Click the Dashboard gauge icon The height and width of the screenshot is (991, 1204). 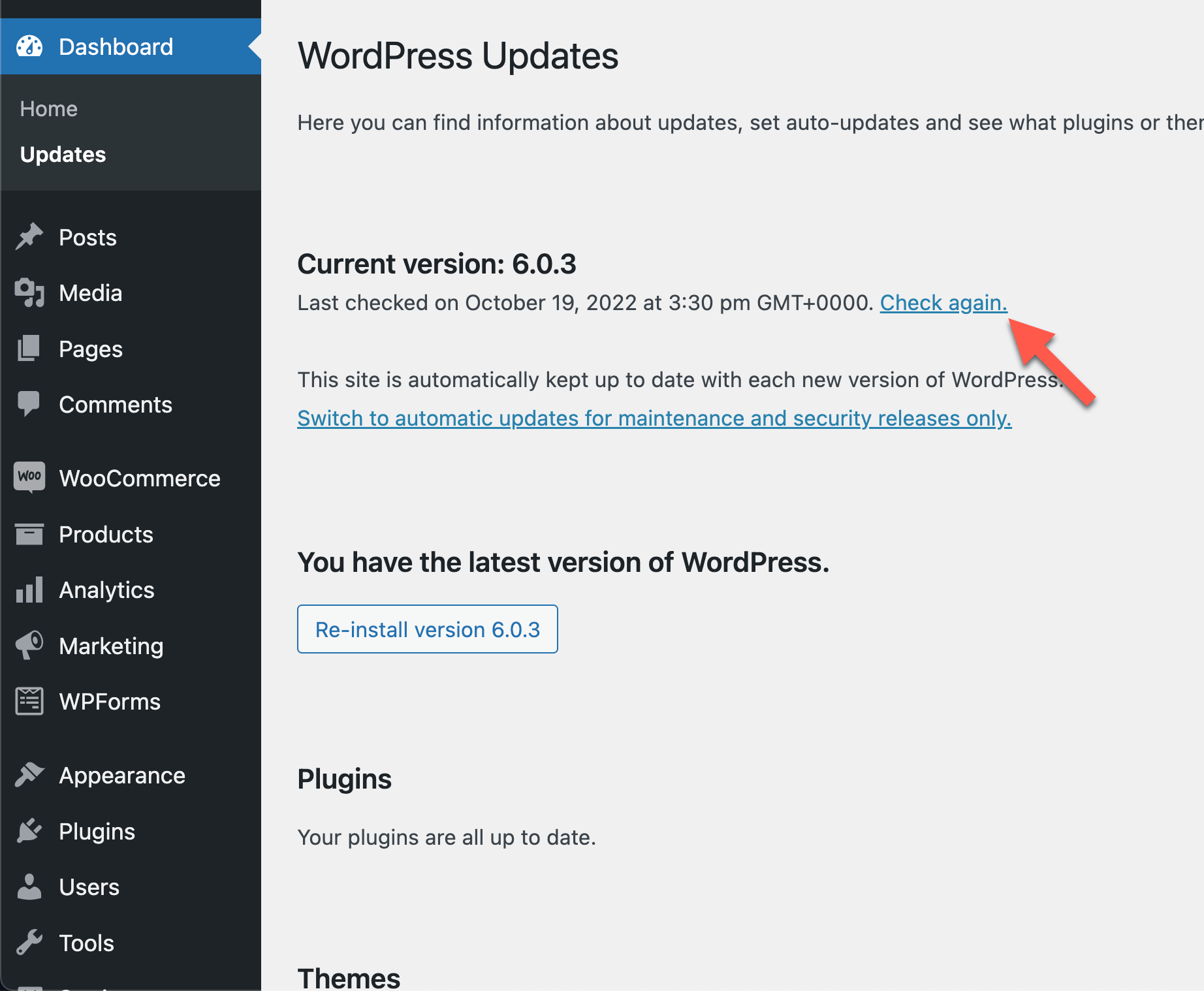point(29,46)
